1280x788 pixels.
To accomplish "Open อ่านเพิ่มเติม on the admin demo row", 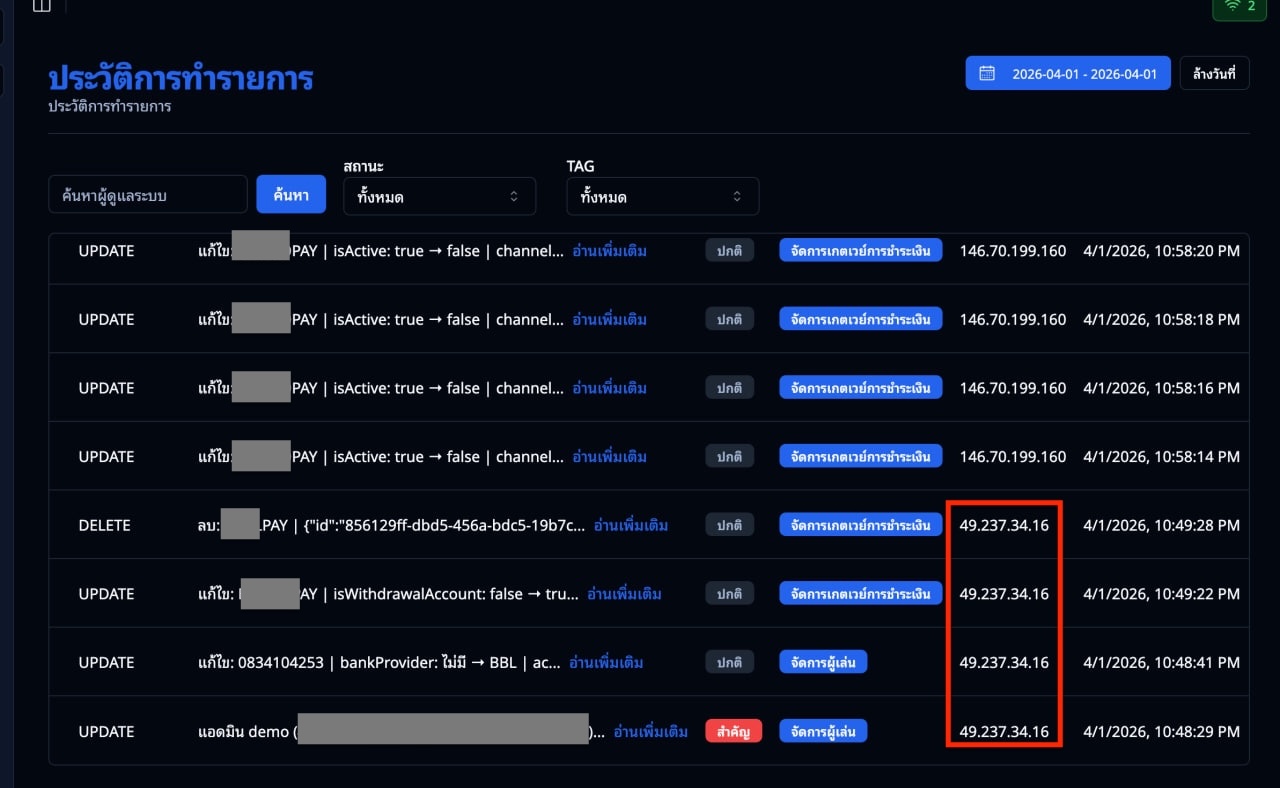I will point(651,730).
